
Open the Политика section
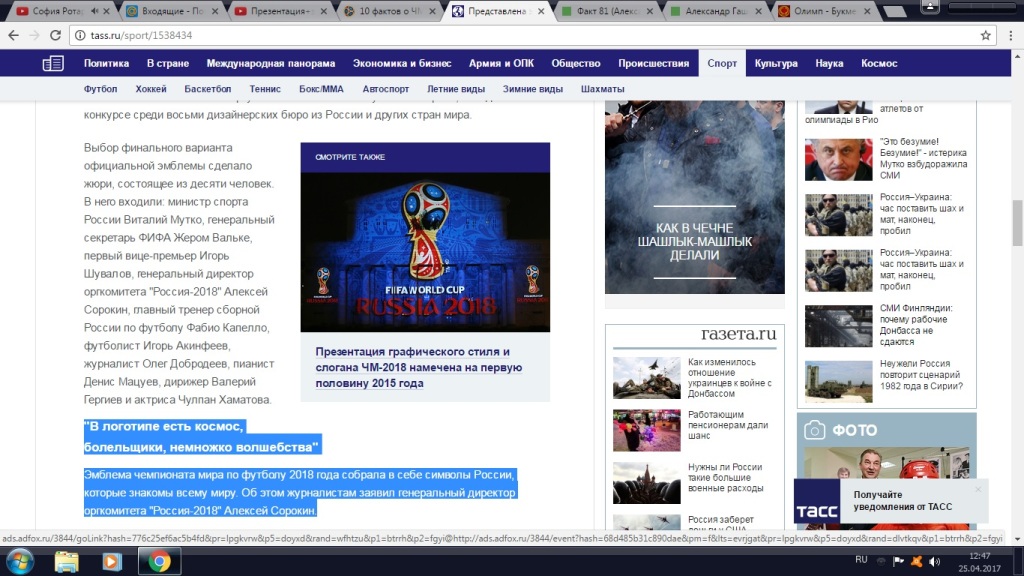(x=106, y=63)
